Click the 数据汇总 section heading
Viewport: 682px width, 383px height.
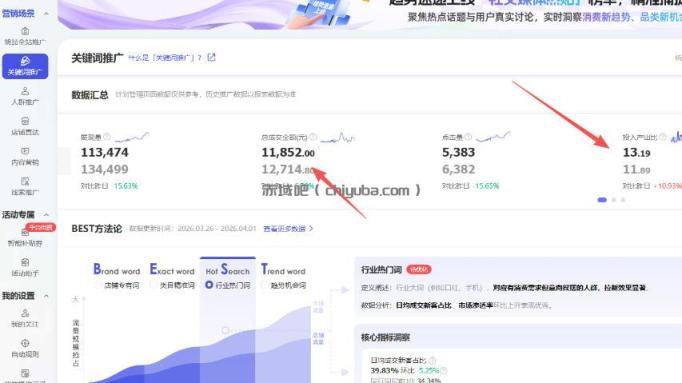pyautogui.click(x=90, y=94)
